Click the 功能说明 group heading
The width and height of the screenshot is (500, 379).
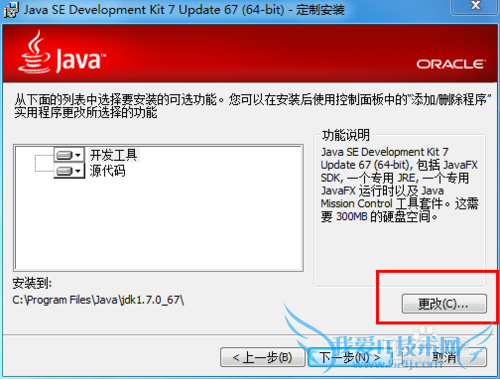pyautogui.click(x=346, y=135)
